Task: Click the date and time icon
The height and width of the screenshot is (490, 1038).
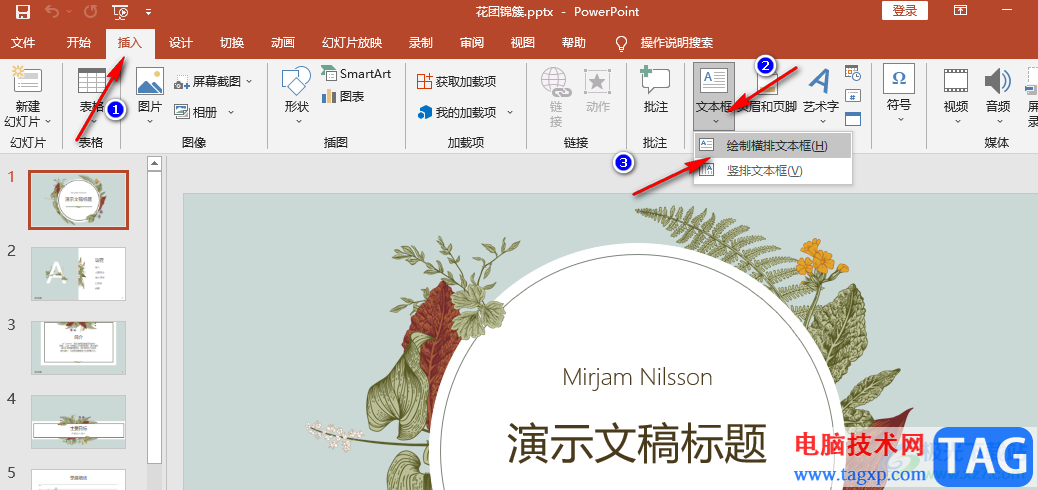Action: pyautogui.click(x=853, y=72)
